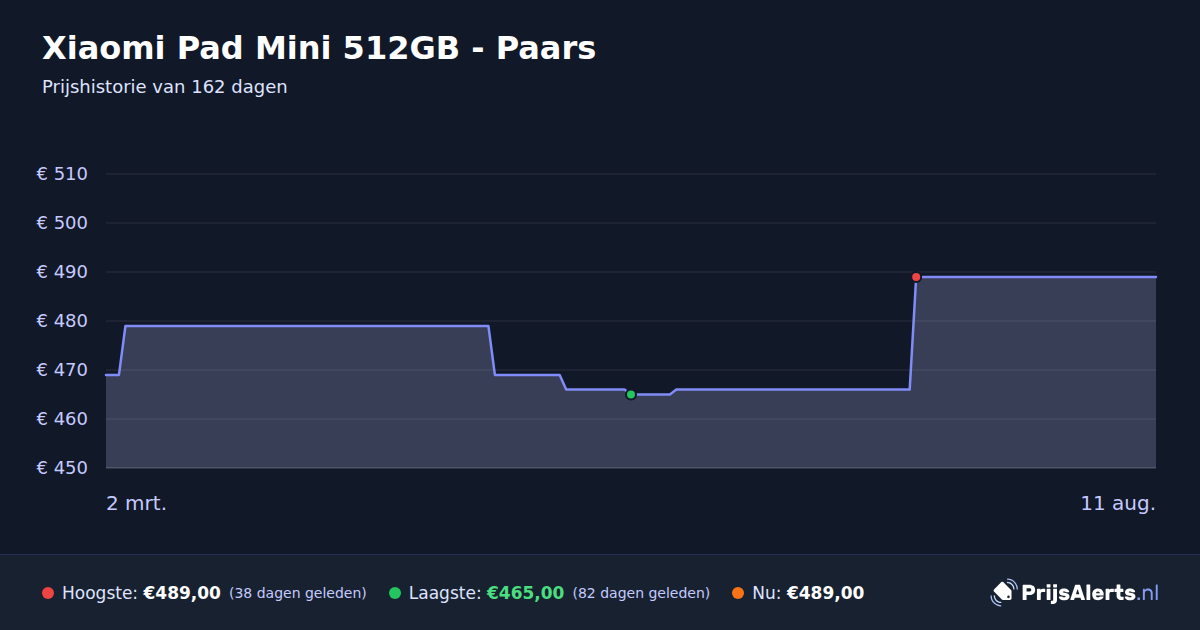The width and height of the screenshot is (1200, 630).
Task: Click the PrijsAlerts tag logo icon
Action: tap(1003, 593)
